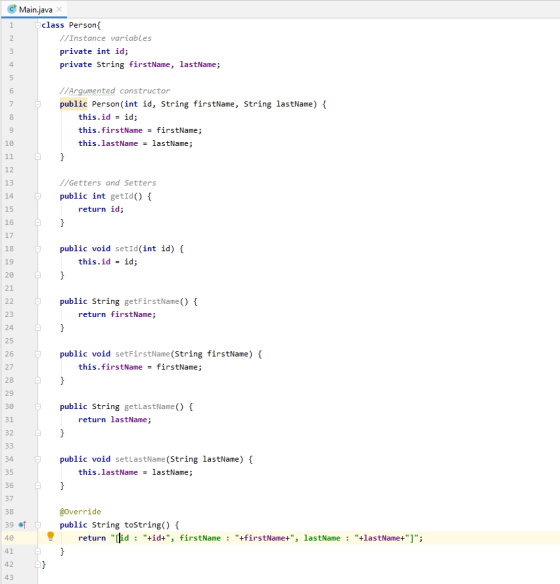Viewport: 560px width, 584px height.
Task: Click 'lastName' in the private String declaration
Action: click(198, 64)
